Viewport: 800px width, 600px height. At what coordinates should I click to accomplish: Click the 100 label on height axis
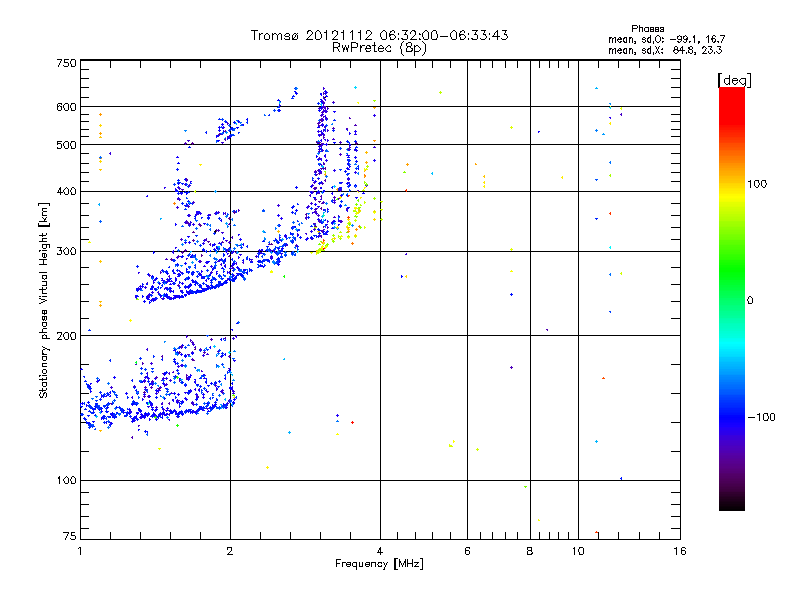[66, 481]
